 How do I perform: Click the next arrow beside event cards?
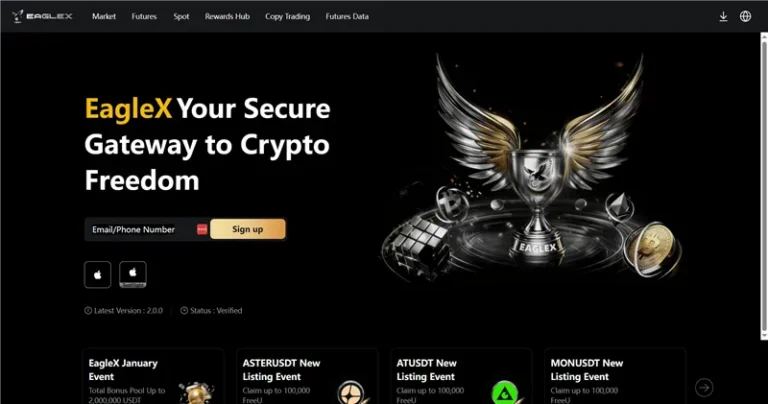(x=704, y=387)
